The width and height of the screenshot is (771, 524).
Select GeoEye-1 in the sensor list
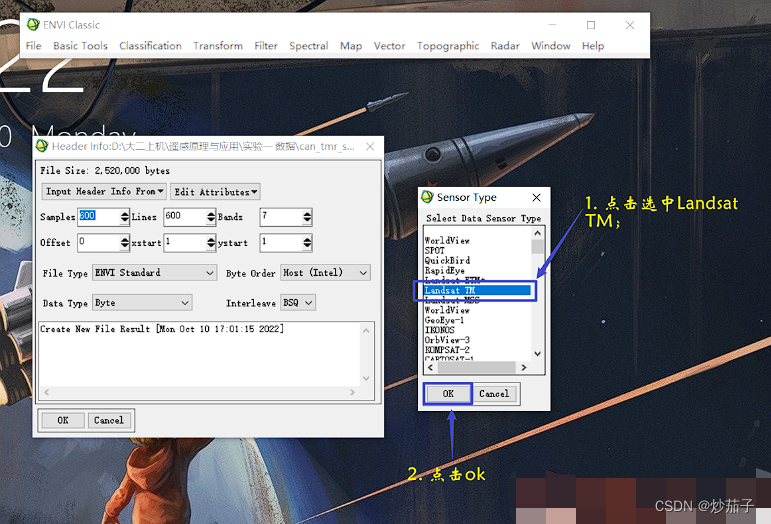[445, 320]
